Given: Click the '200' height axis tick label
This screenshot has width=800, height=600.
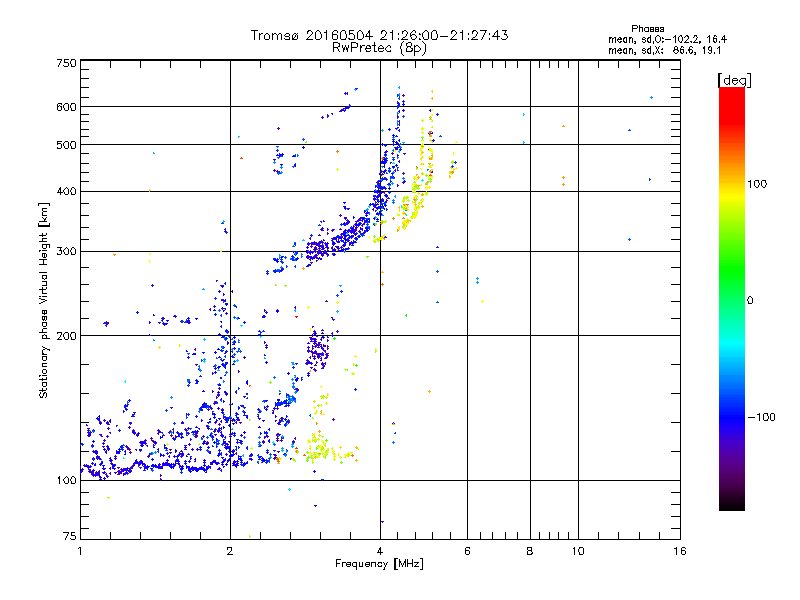Looking at the screenshot, I should 66,336.
